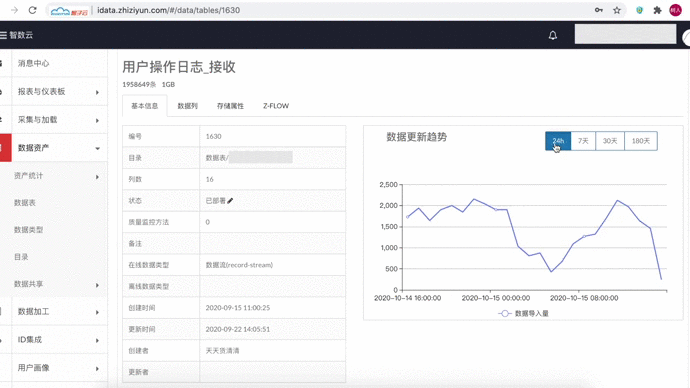The image size is (690, 388).
Task: Open 用户画像 sidebar item
Action: 33,368
